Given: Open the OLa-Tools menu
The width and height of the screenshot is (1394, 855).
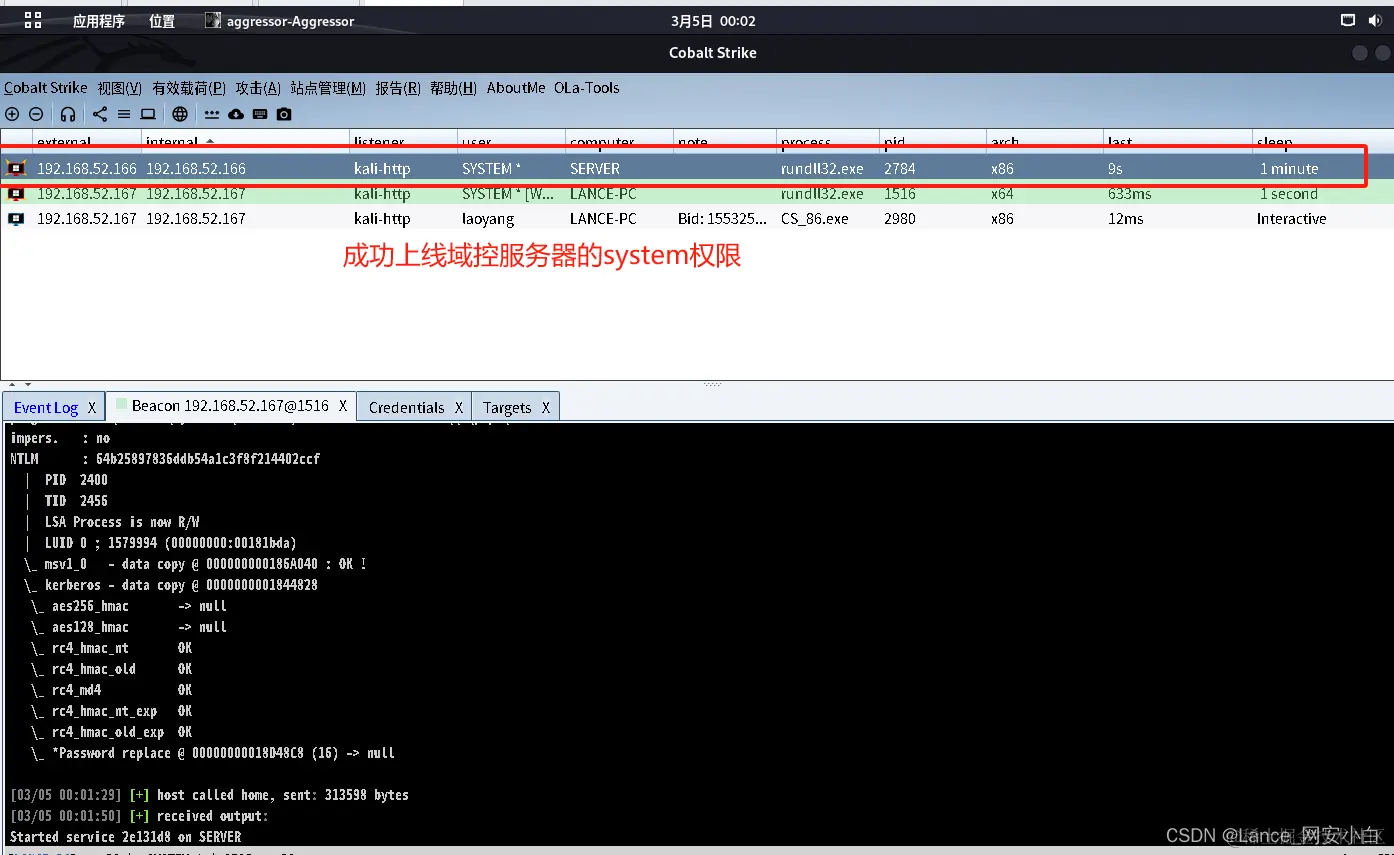Looking at the screenshot, I should (x=587, y=88).
